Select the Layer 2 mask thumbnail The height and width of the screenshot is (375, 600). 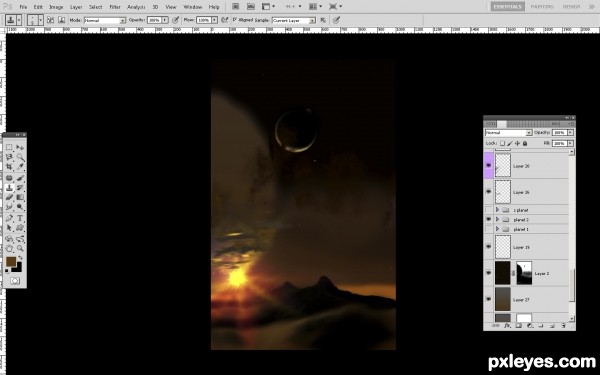coord(524,273)
